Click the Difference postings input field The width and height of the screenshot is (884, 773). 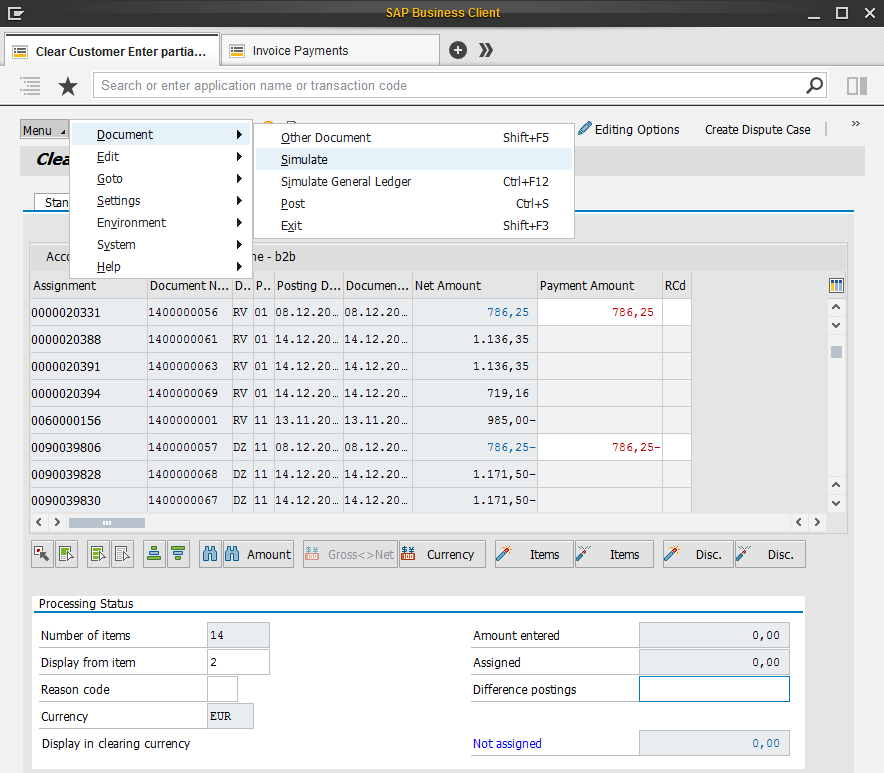click(x=714, y=689)
